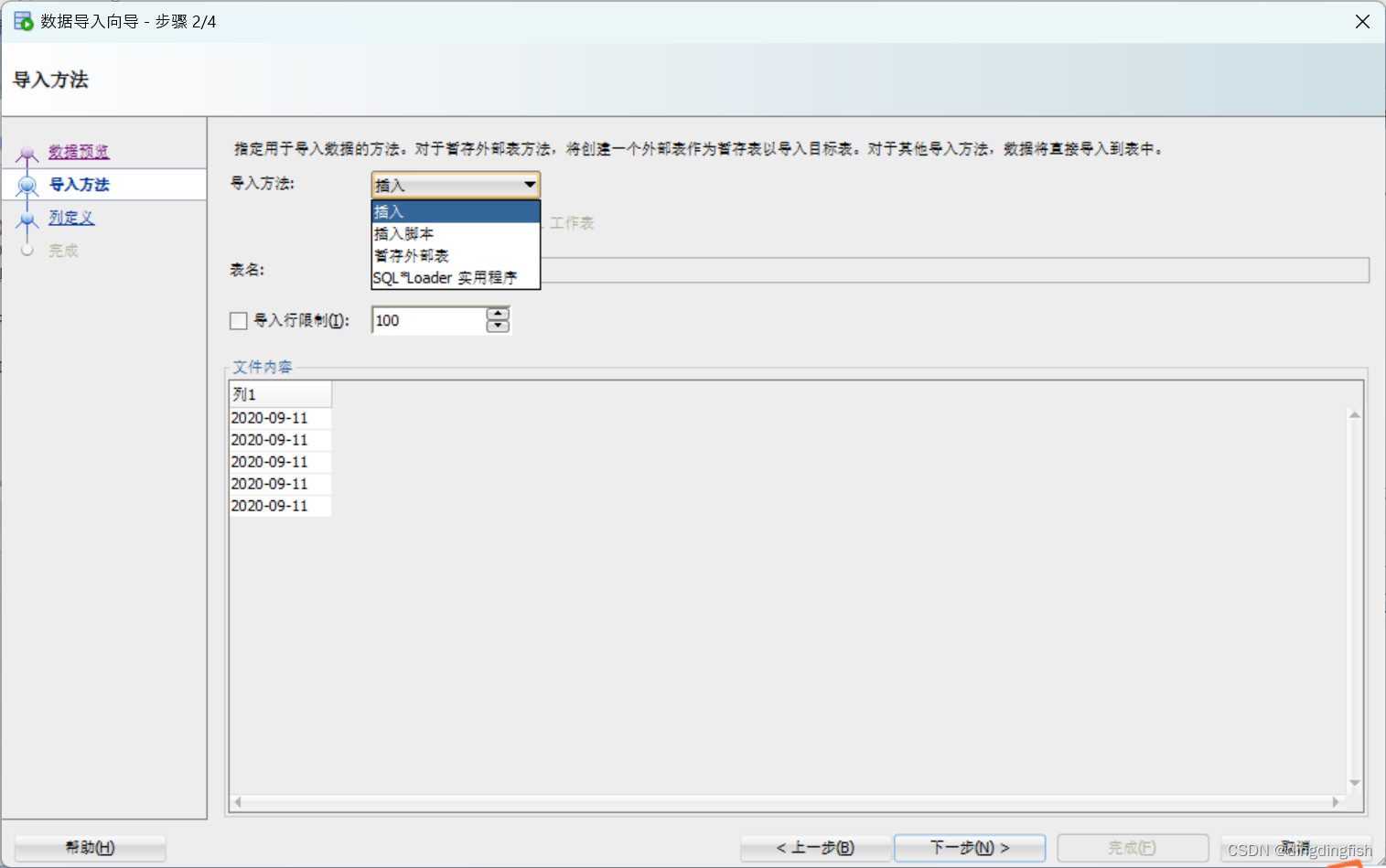This screenshot has width=1386, height=868.
Task: Click the 列定义 step node icon
Action: [x=27, y=219]
